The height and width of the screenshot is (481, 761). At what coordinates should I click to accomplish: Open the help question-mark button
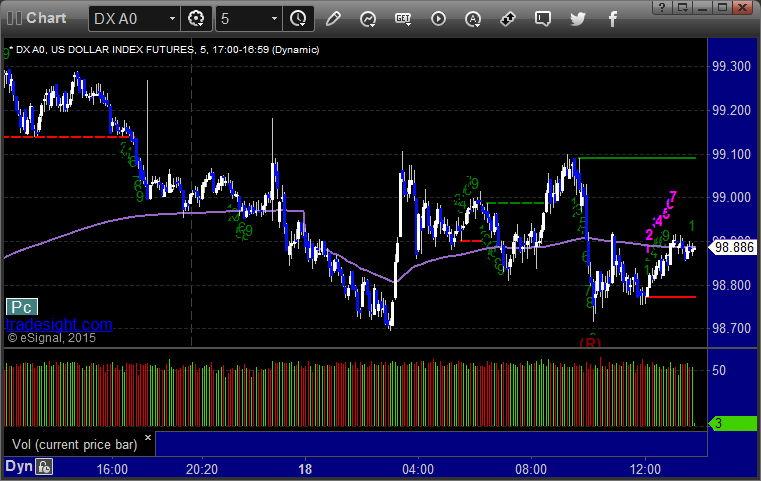(662, 7)
